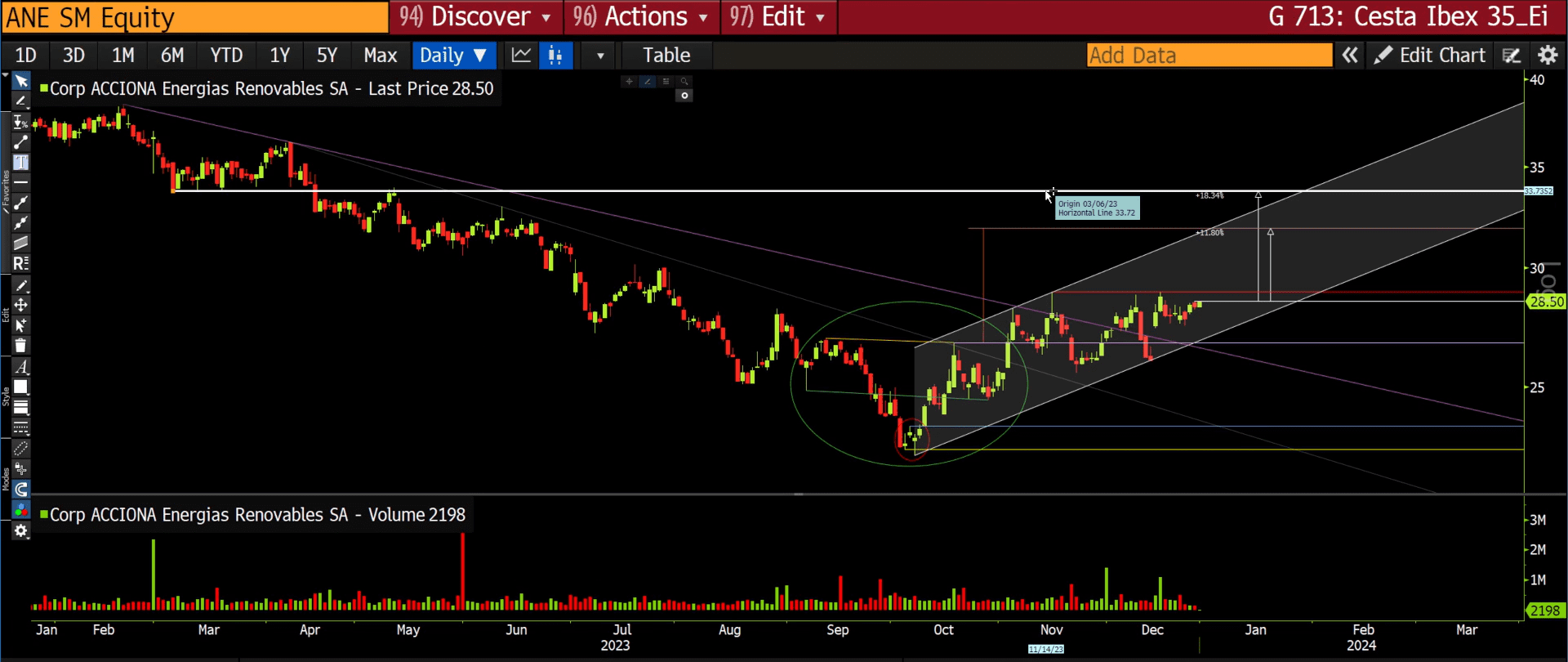Activate the text annotation tool
Screen dimensions: 1568x662
coord(21,162)
